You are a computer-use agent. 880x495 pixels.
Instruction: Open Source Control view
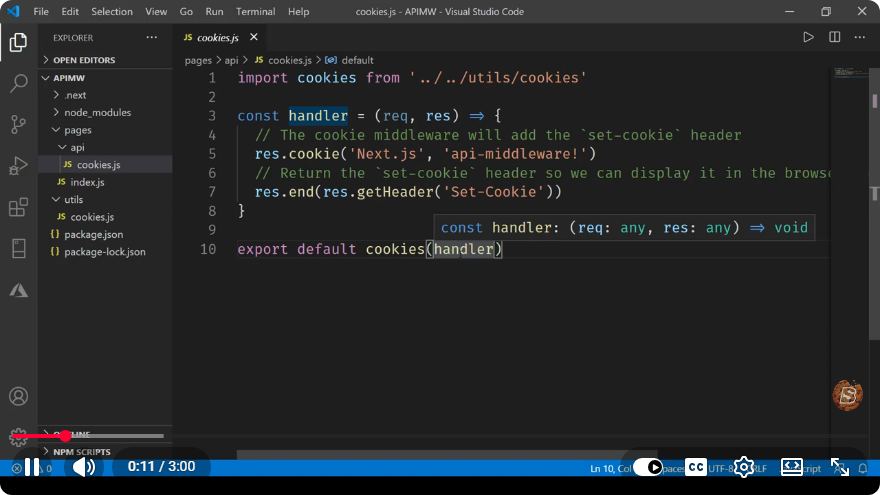pos(19,124)
